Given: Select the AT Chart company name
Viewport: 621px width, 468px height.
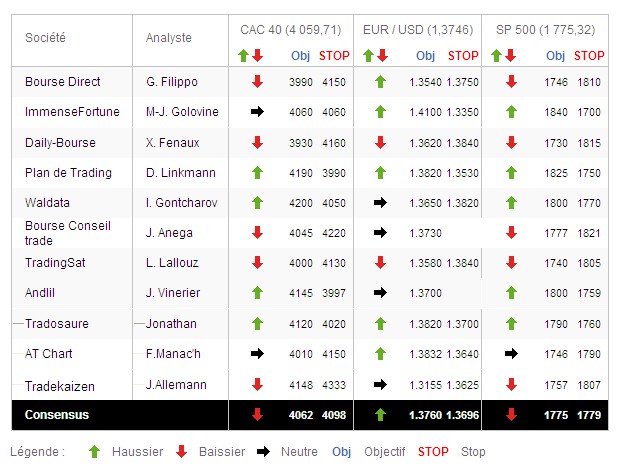Looking at the screenshot, I should (x=48, y=354).
